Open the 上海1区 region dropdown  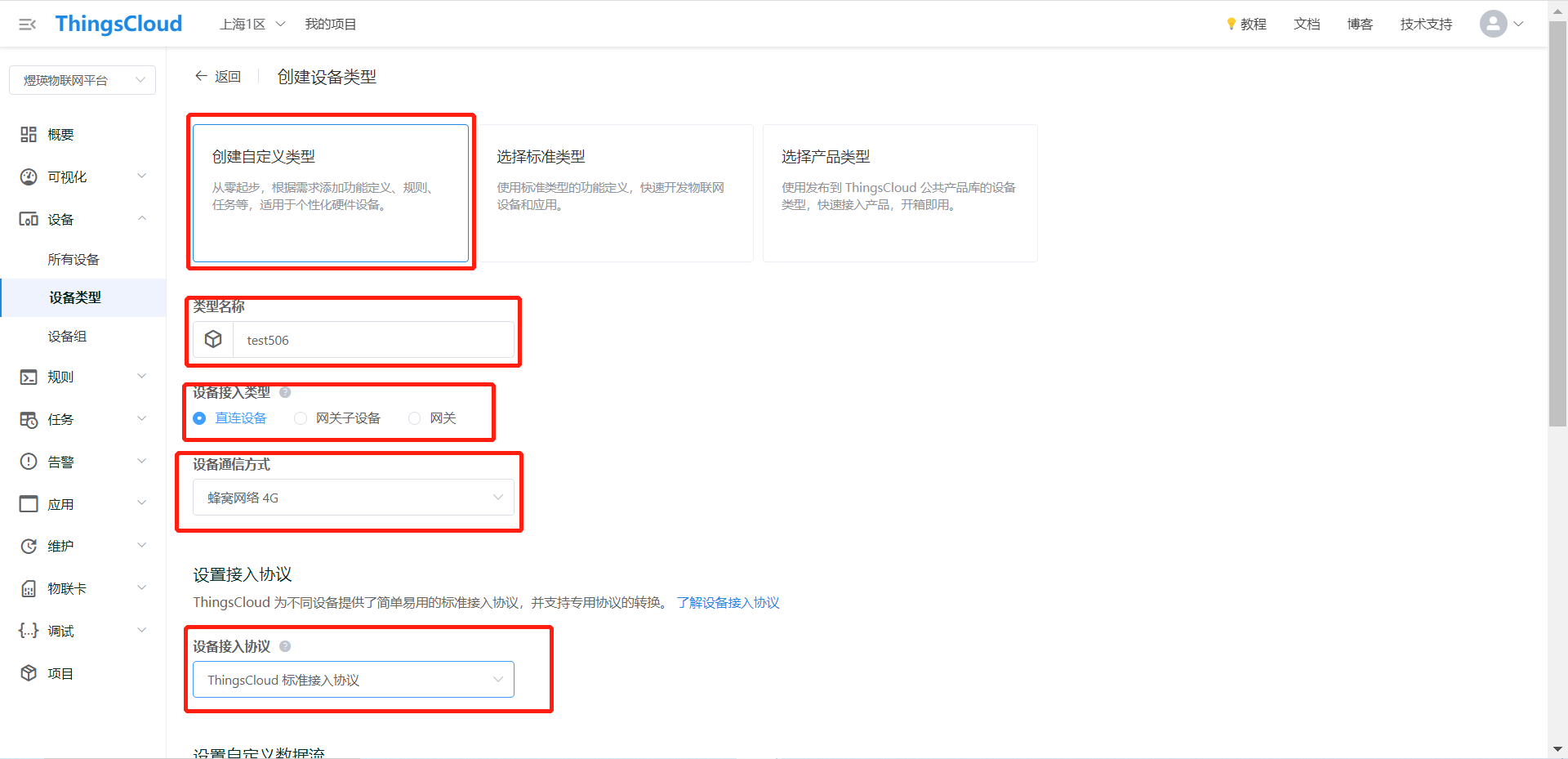252,24
